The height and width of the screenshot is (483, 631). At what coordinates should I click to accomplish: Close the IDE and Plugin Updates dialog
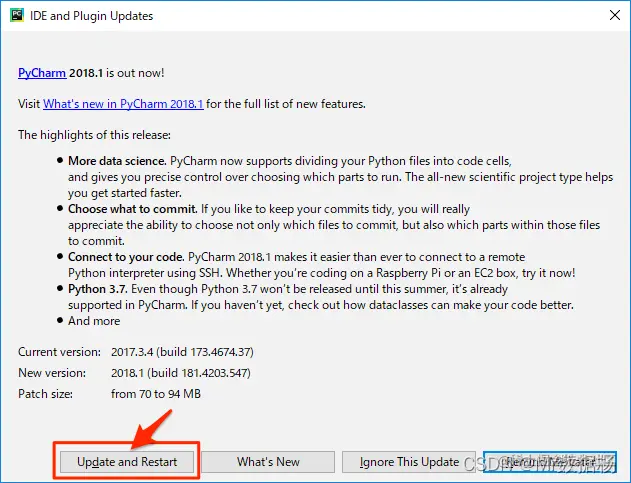tap(615, 15)
